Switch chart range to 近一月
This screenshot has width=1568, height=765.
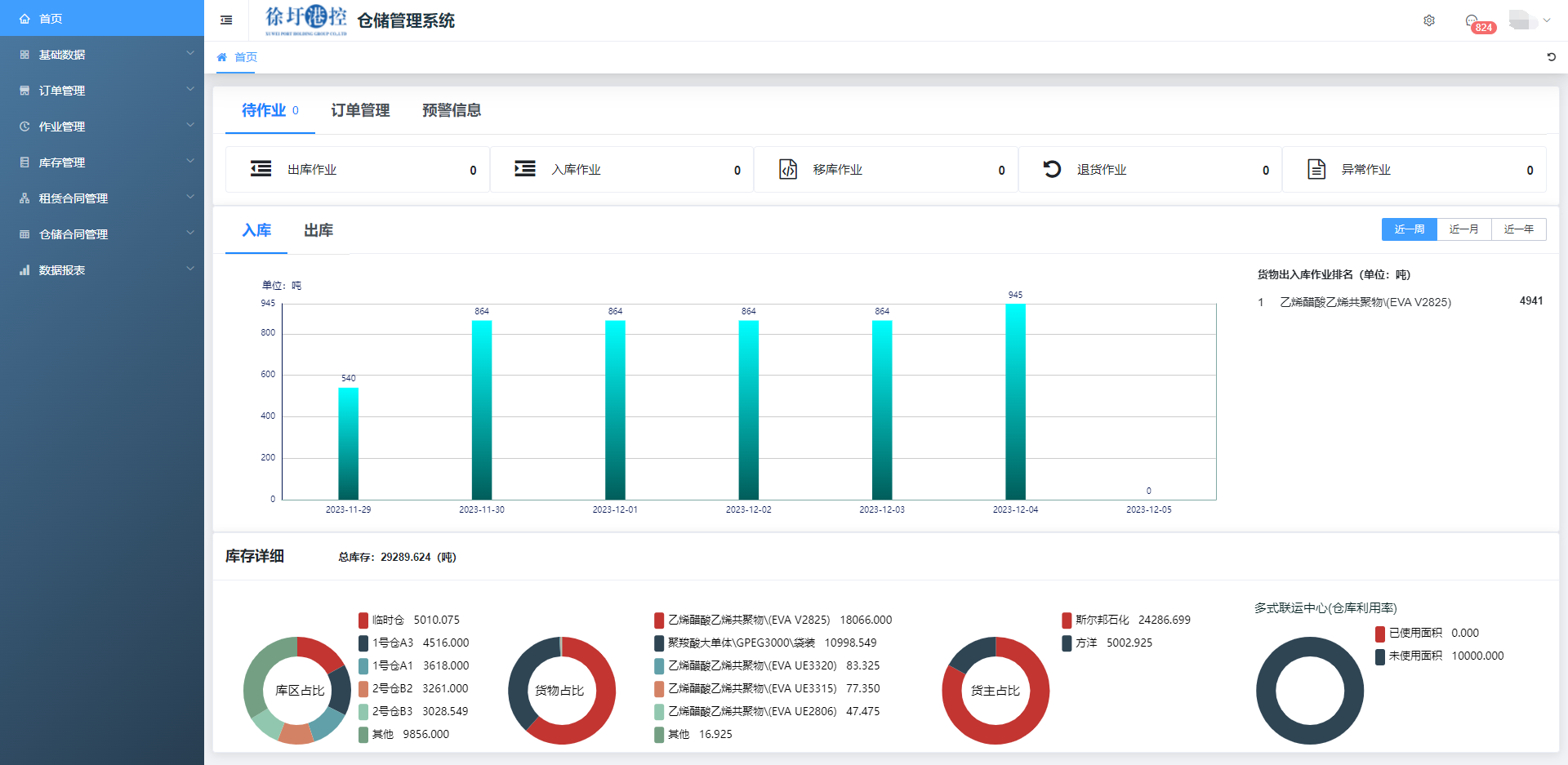click(1463, 229)
